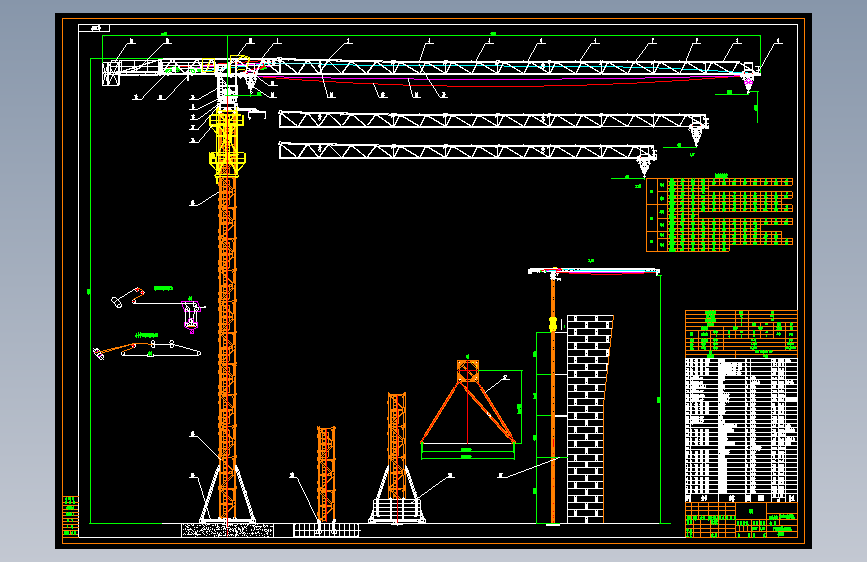Screen dimensions: 867x562
Task: Select the yellow climbing frame on the mast
Action: 227,144
